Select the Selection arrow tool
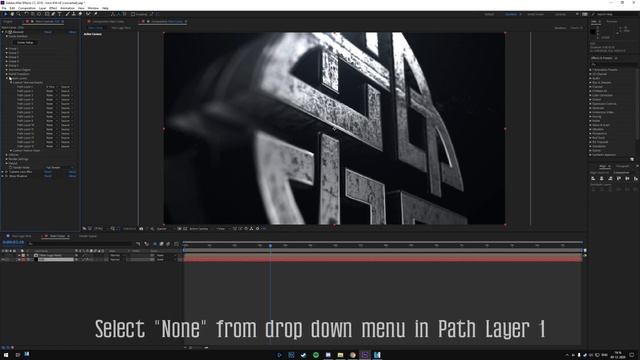This screenshot has height=360, width=640. 5,14
